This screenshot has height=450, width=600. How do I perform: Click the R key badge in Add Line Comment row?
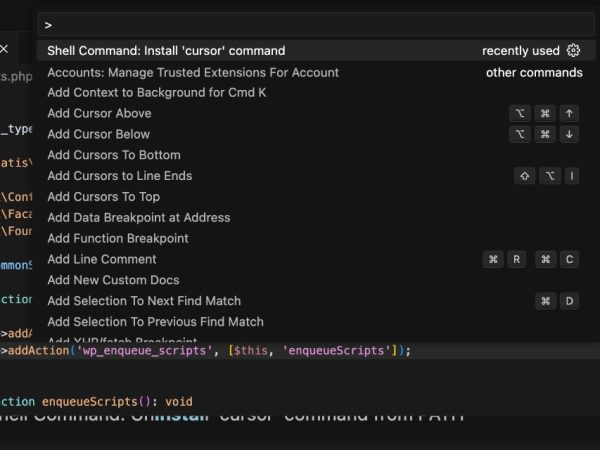click(516, 259)
